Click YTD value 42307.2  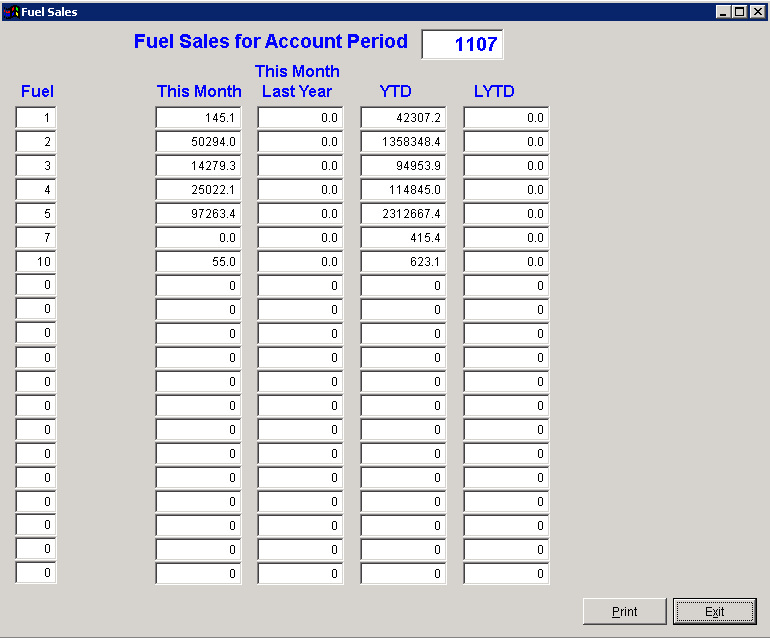tap(403, 118)
